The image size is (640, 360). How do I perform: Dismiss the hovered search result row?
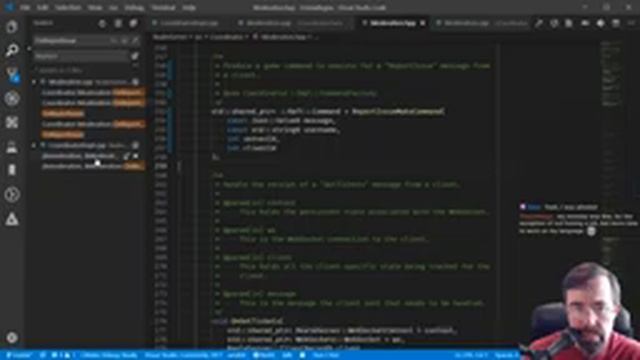pyautogui.click(x=136, y=156)
